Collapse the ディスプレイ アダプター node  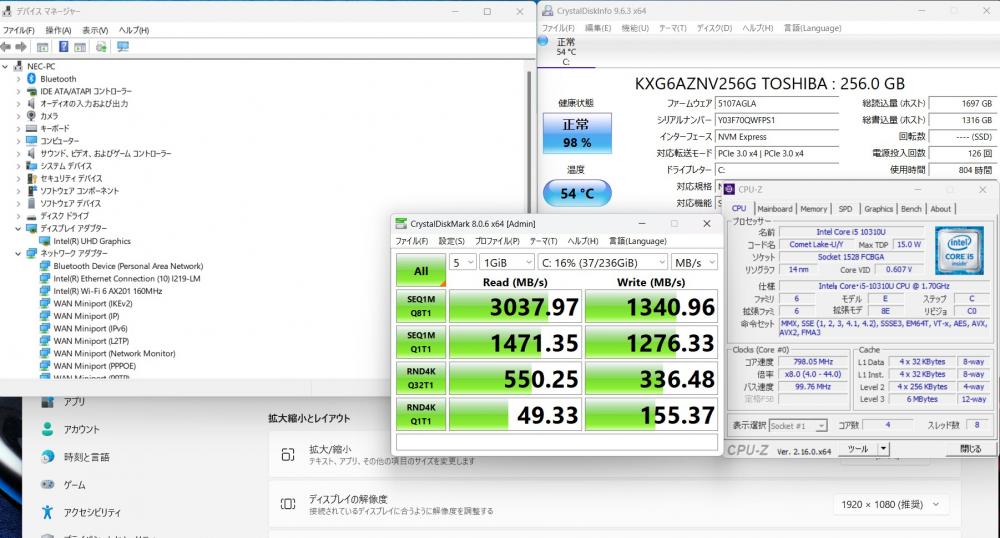pos(18,228)
